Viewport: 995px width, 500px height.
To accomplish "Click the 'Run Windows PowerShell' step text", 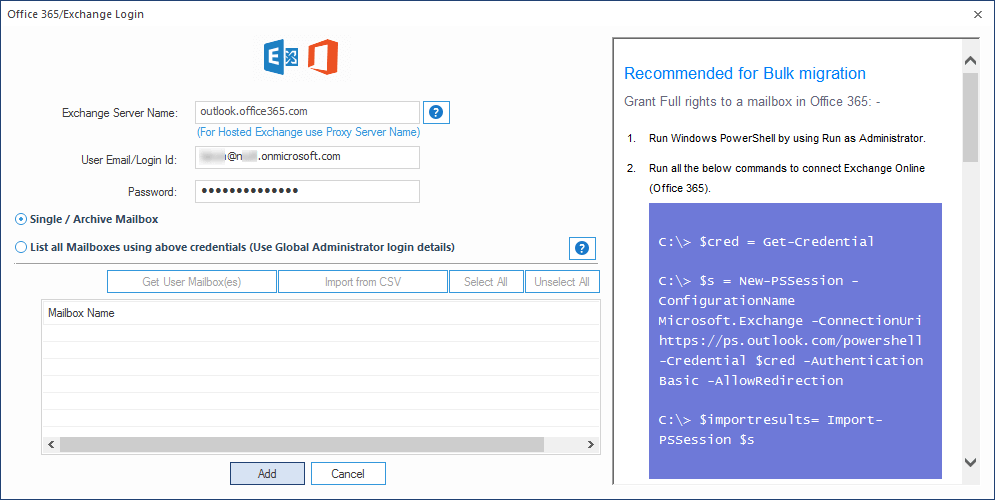I will tap(787, 138).
